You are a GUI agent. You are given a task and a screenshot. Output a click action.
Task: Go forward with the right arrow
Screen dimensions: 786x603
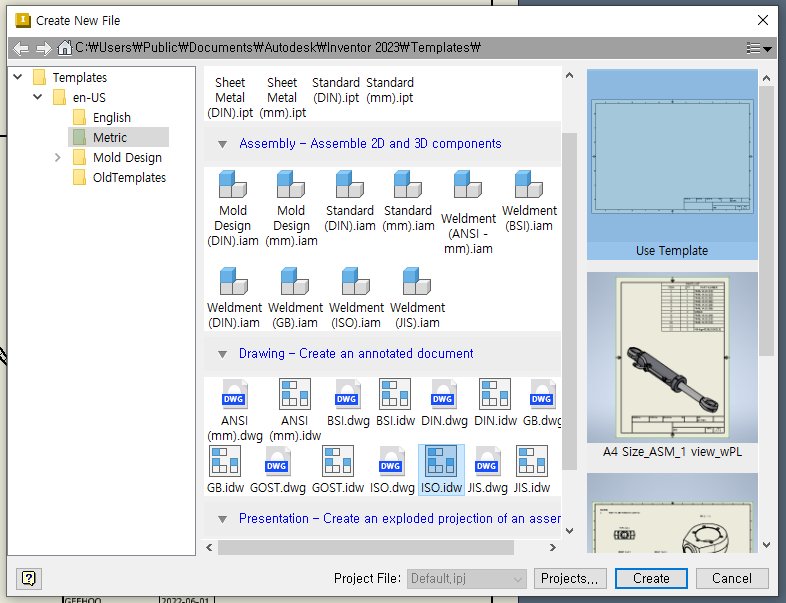coord(44,48)
